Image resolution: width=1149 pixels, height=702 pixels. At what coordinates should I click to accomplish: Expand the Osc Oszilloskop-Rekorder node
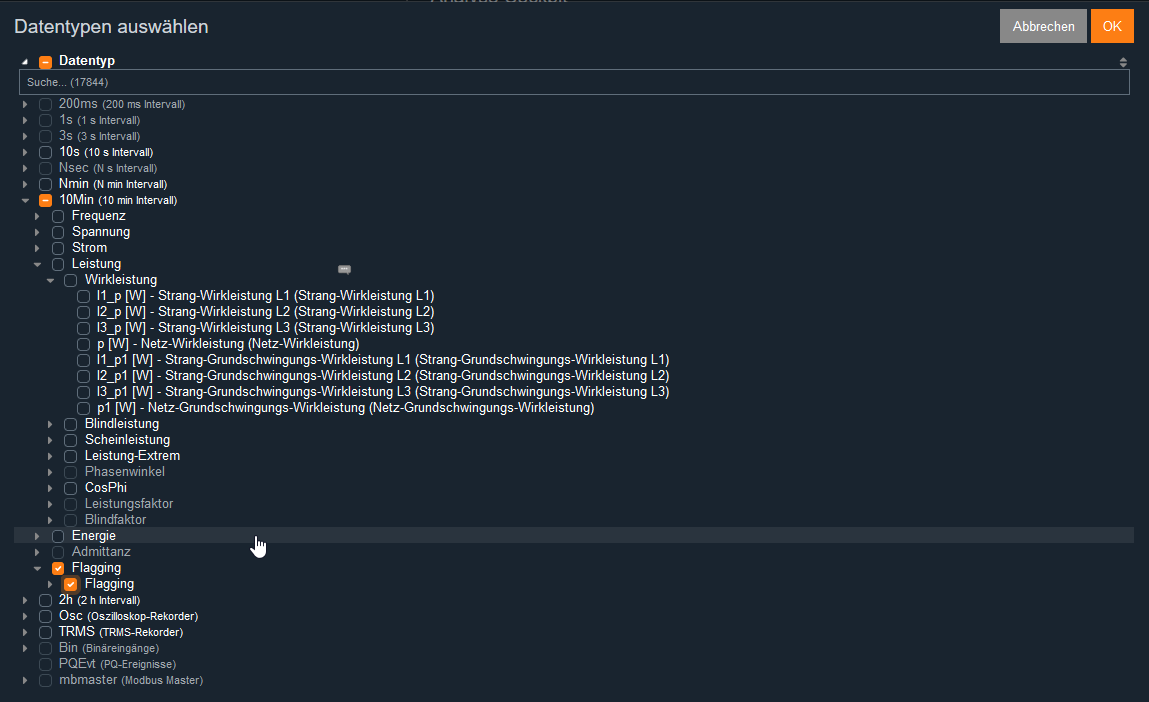click(25, 616)
